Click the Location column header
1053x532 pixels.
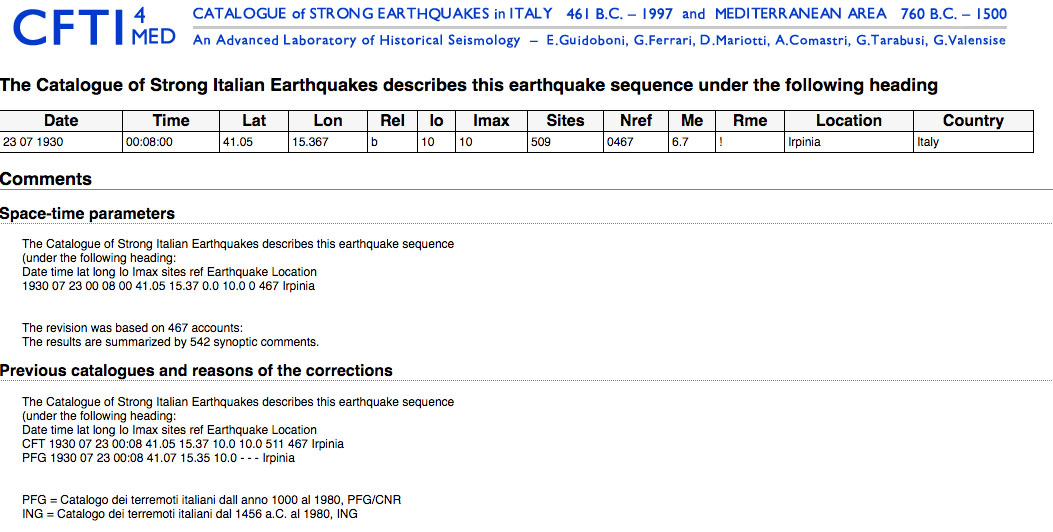(848, 120)
